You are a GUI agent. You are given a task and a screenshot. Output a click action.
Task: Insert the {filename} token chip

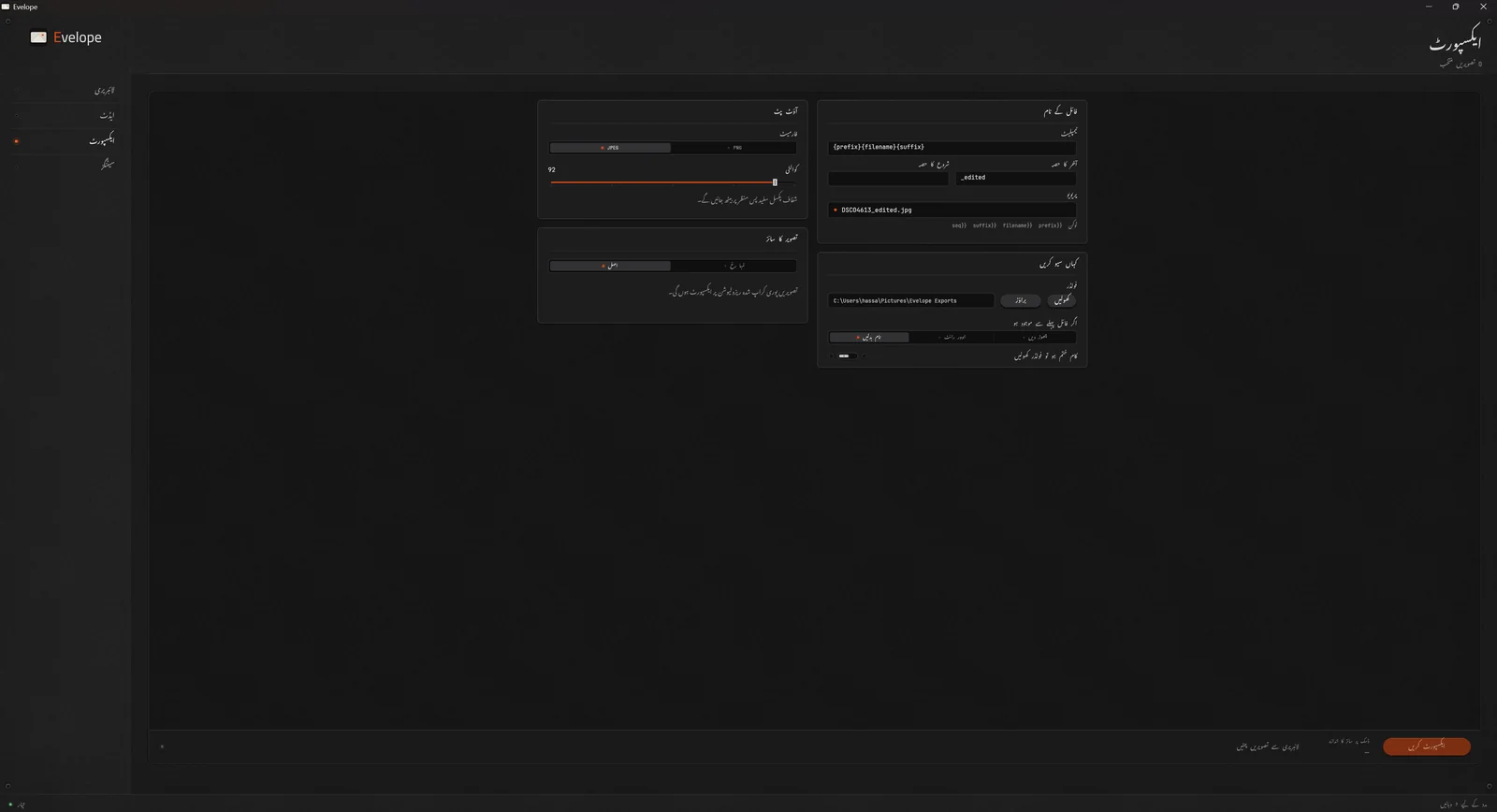click(1017, 225)
